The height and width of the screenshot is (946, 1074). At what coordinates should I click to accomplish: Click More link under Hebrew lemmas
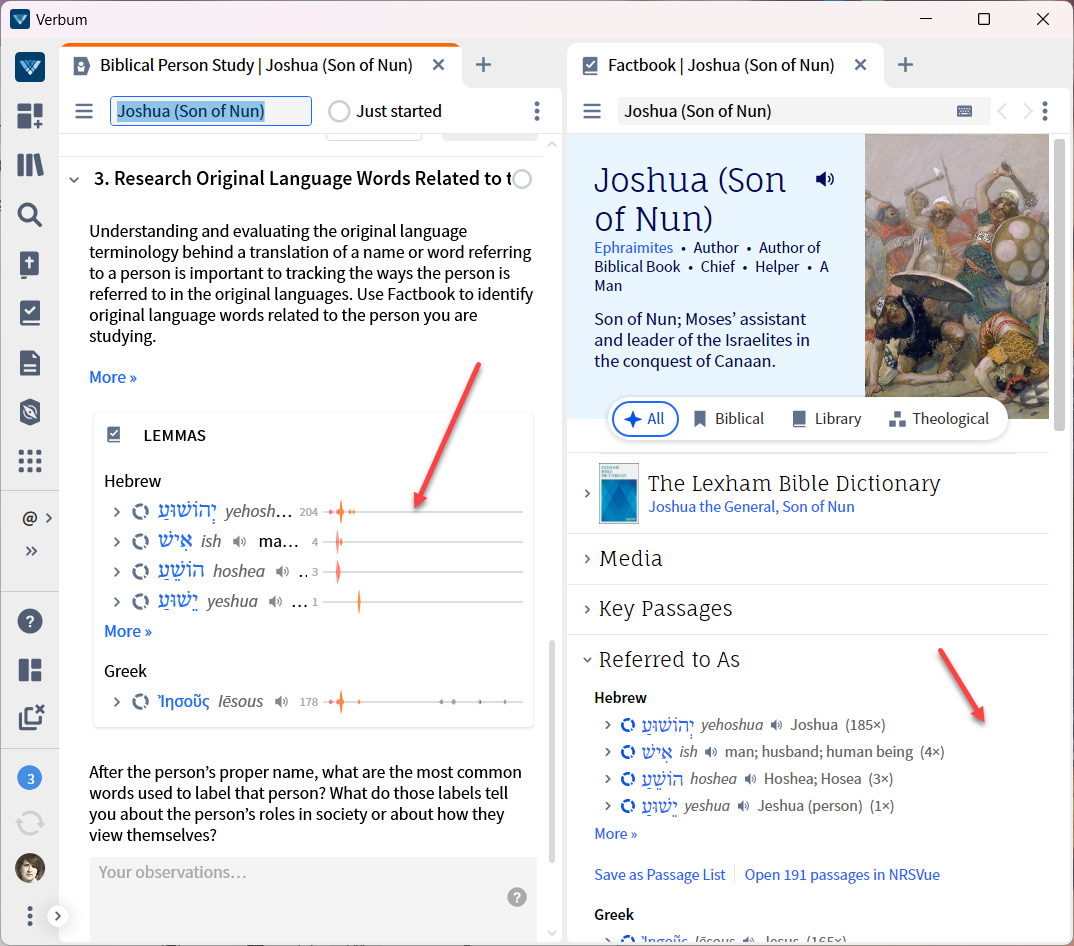point(128,632)
